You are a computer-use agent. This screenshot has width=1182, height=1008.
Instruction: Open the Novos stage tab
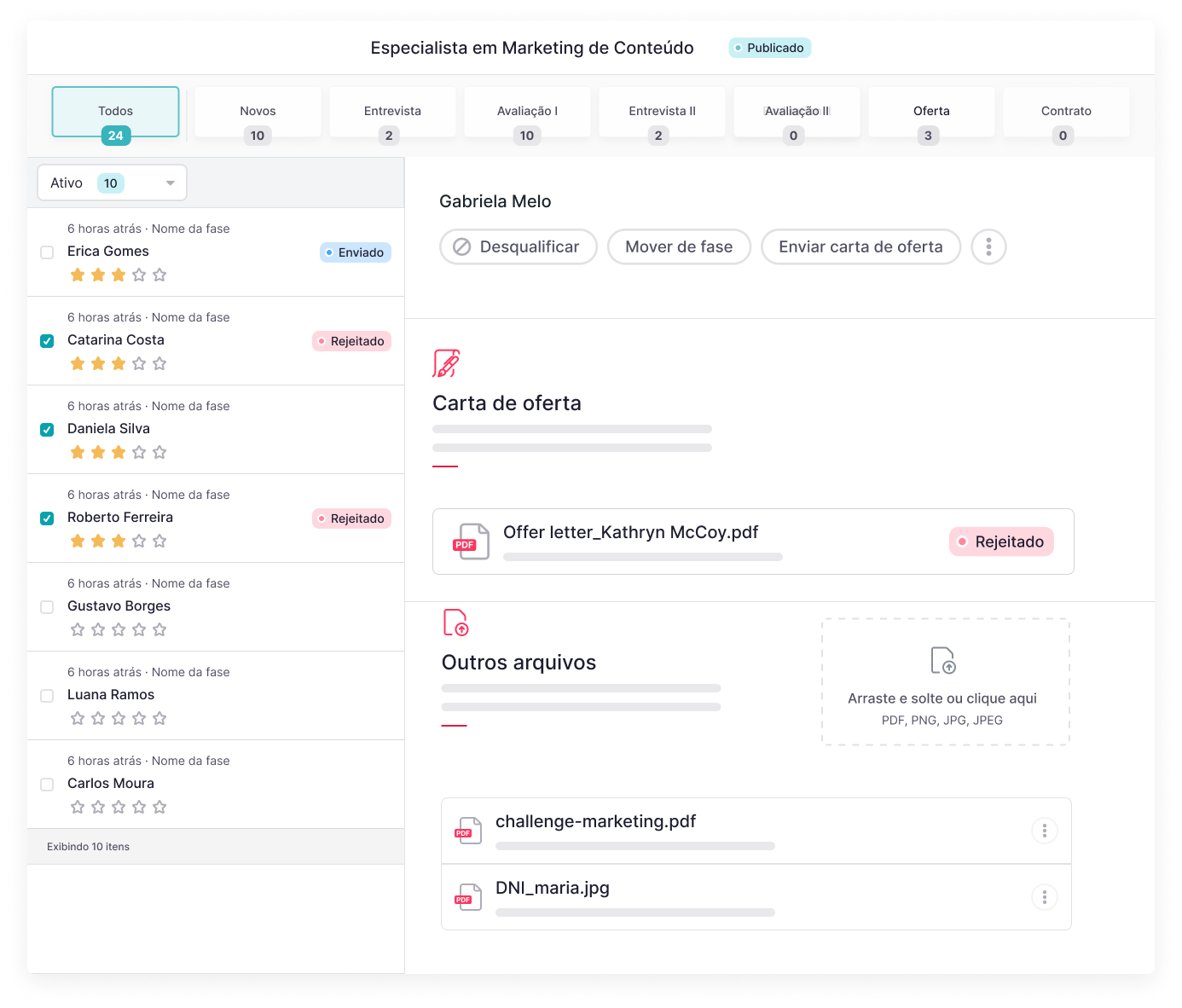(x=258, y=112)
